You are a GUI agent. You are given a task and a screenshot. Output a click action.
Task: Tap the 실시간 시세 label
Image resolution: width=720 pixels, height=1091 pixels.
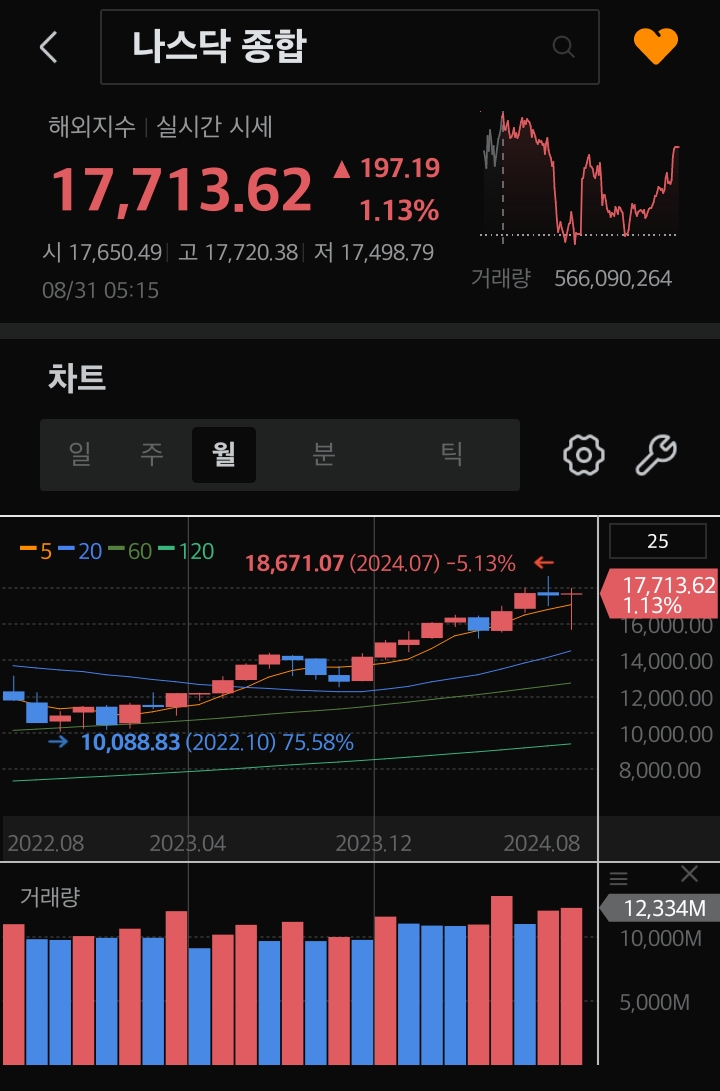point(214,127)
